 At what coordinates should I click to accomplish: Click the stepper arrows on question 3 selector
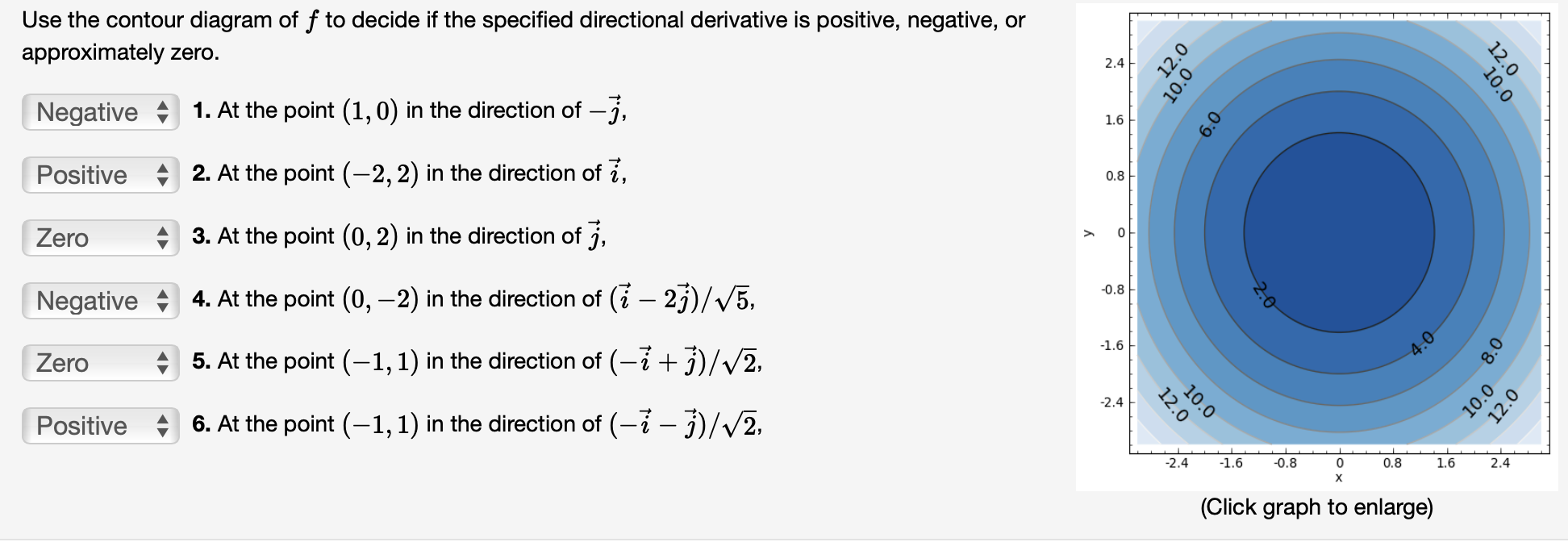pyautogui.click(x=165, y=238)
